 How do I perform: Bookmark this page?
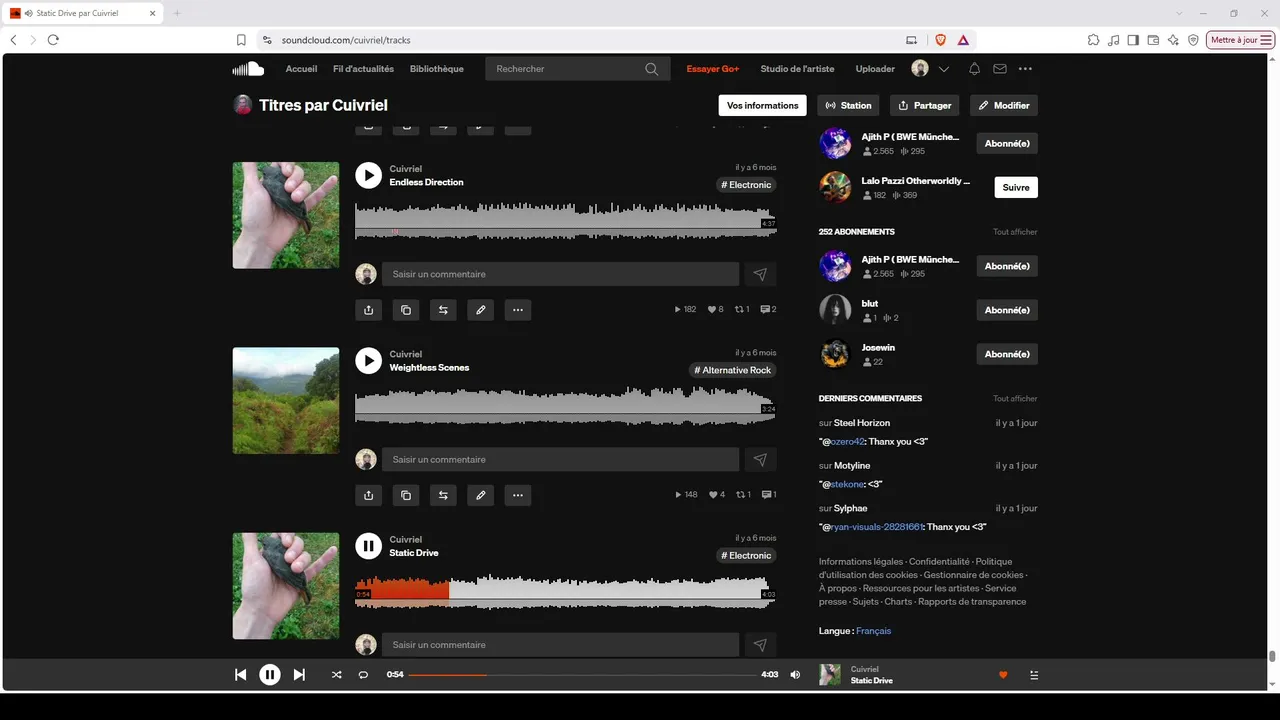click(x=241, y=40)
